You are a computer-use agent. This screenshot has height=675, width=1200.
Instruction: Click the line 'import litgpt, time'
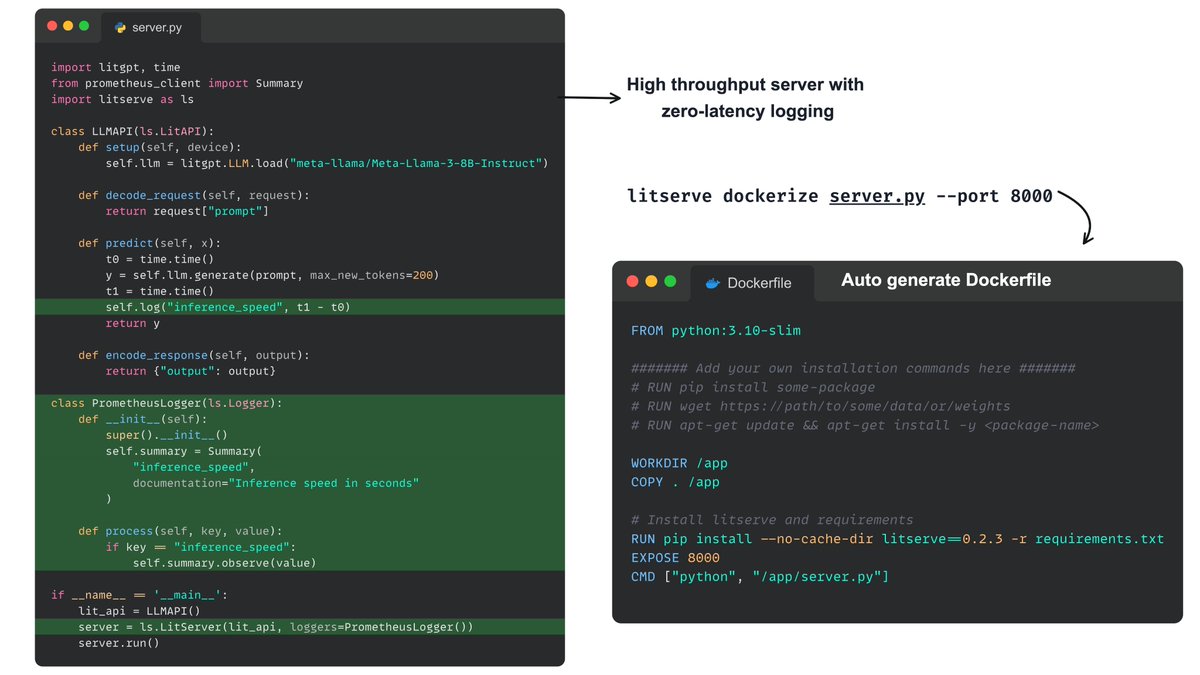click(116, 67)
